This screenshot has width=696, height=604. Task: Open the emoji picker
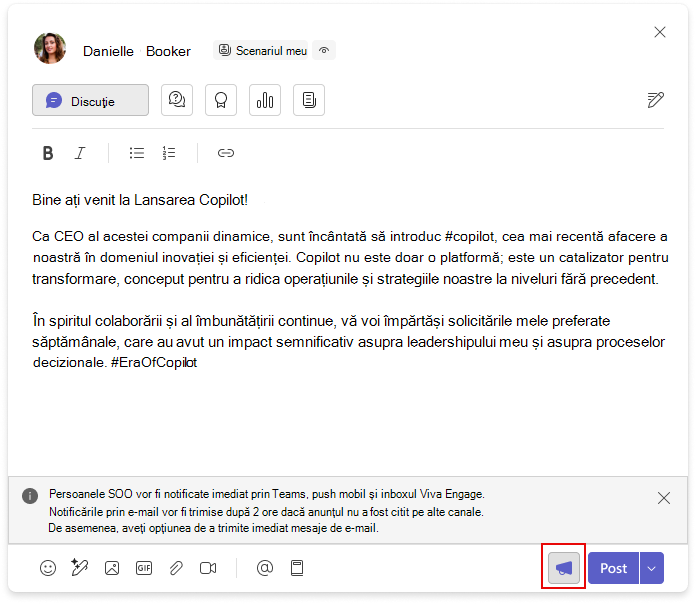coord(48,568)
